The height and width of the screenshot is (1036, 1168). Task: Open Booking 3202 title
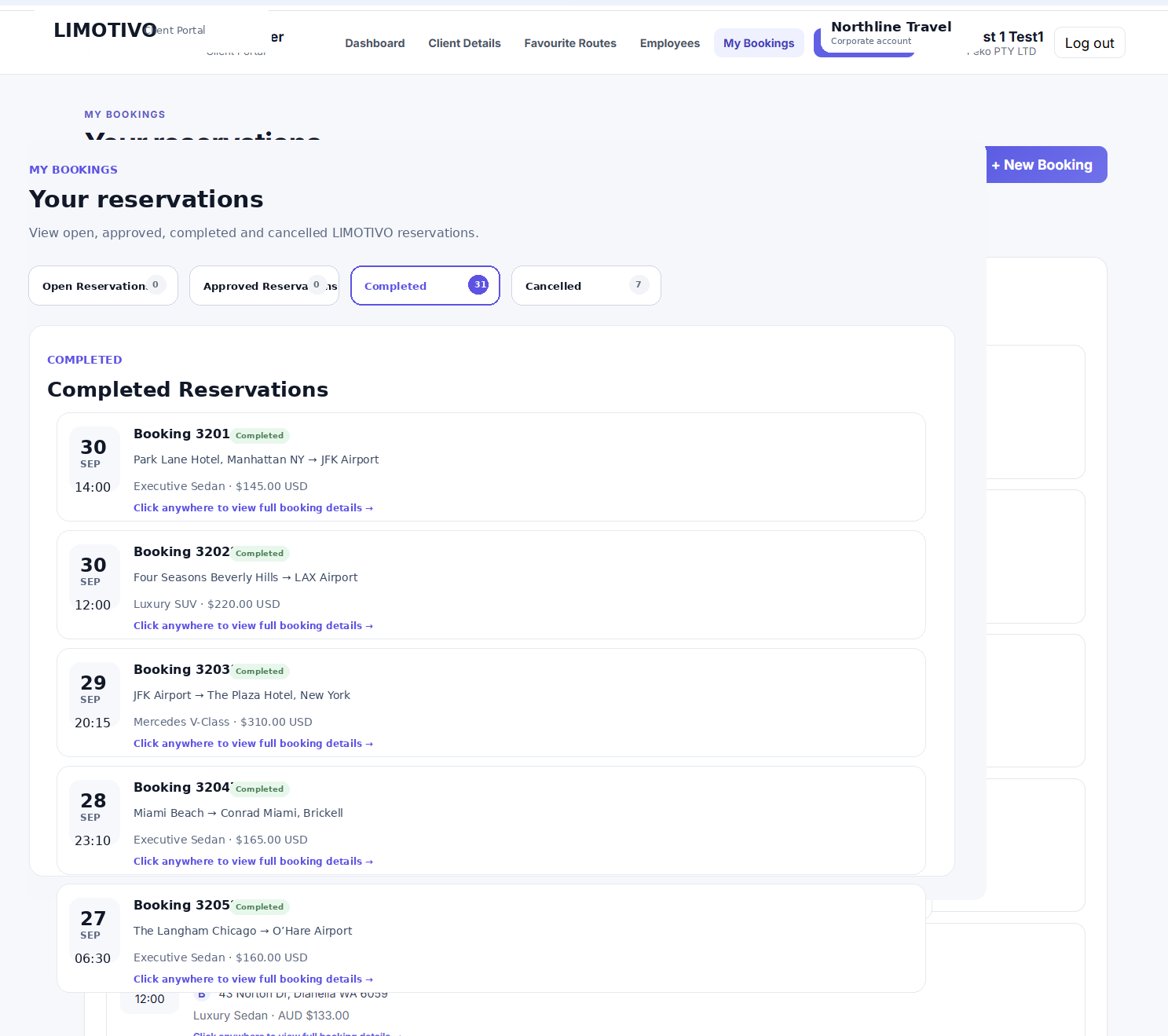click(181, 551)
